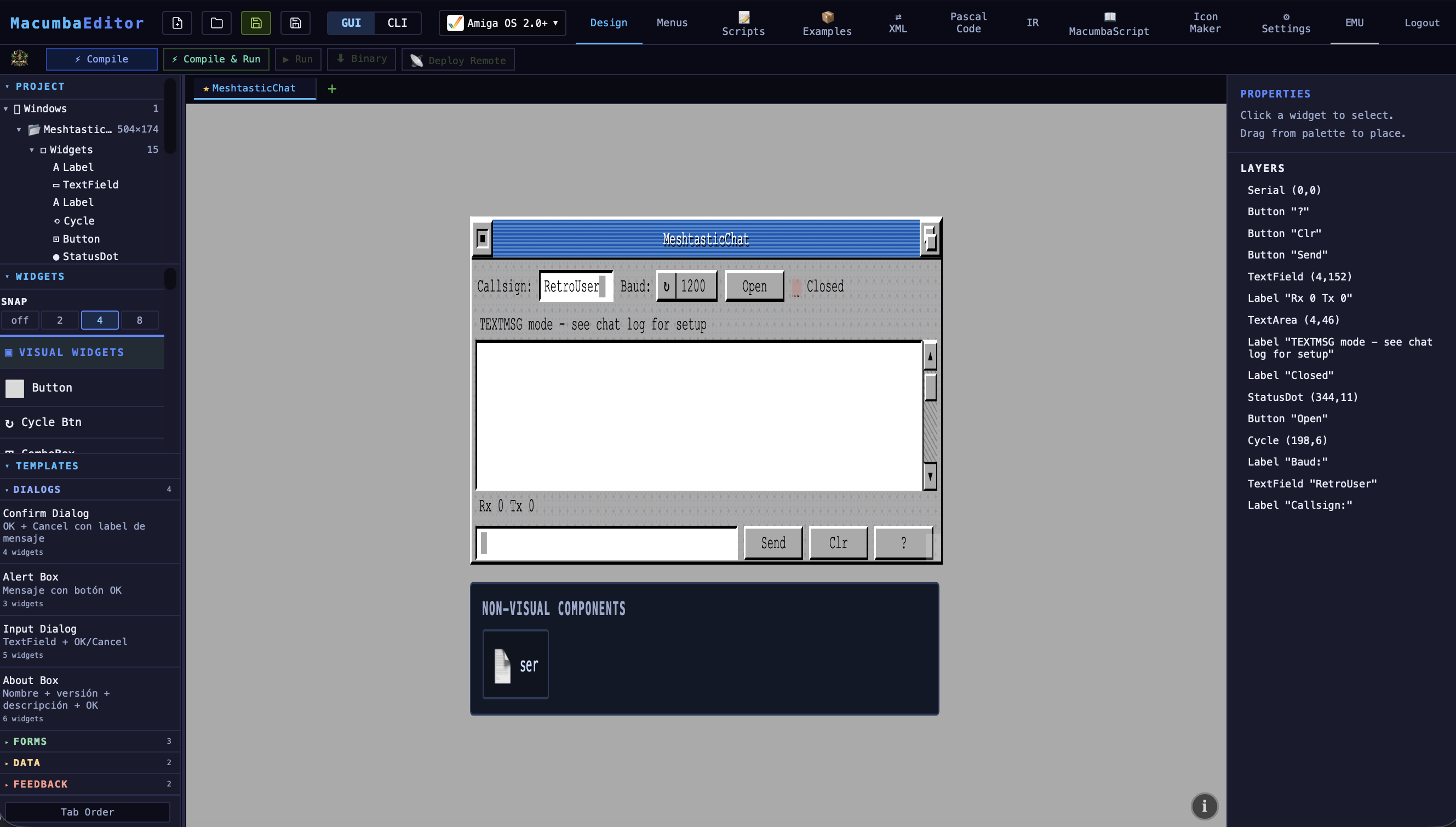Open Settings
This screenshot has height=827, width=1456.
(1286, 24)
